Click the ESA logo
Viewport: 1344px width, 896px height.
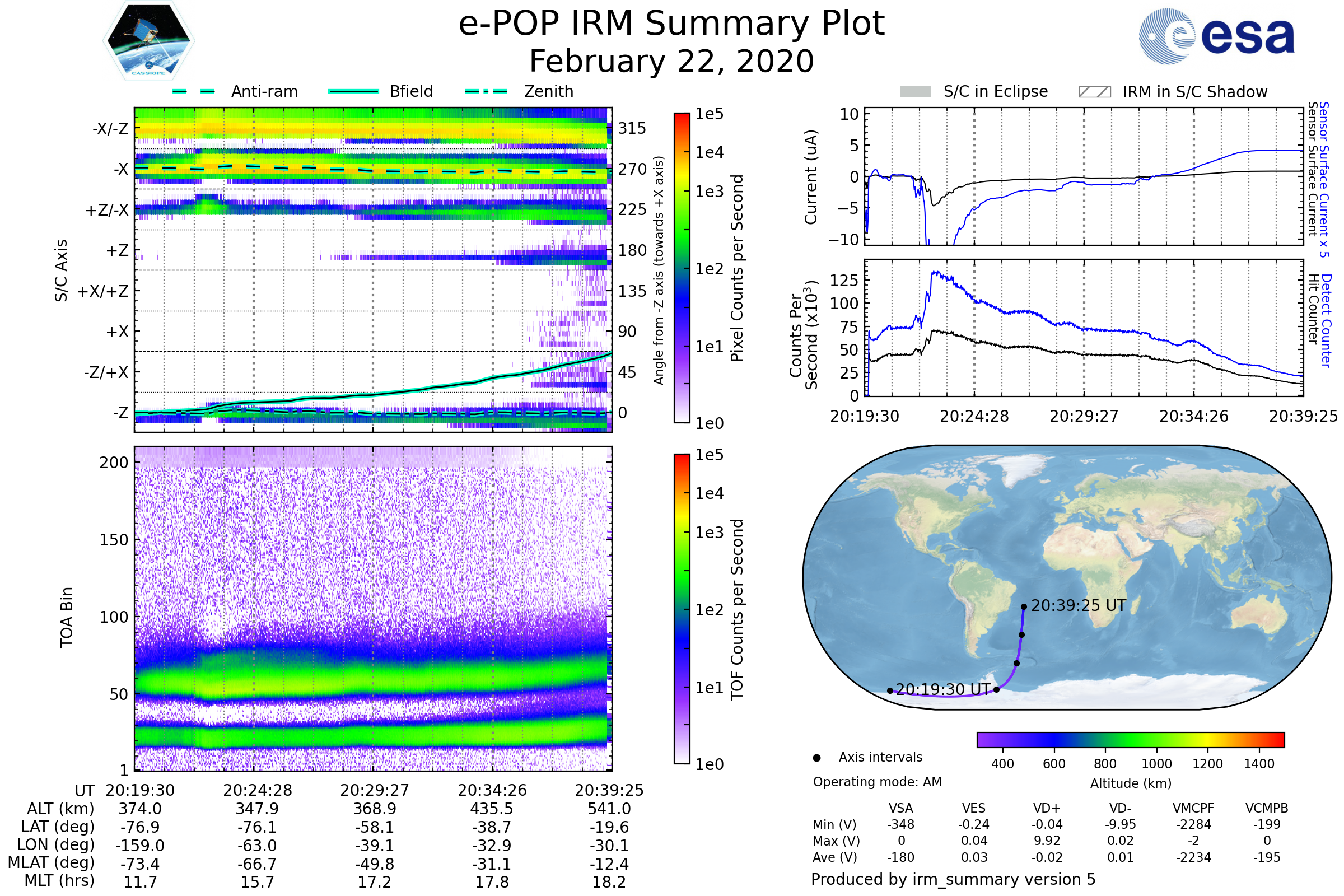(1216, 36)
